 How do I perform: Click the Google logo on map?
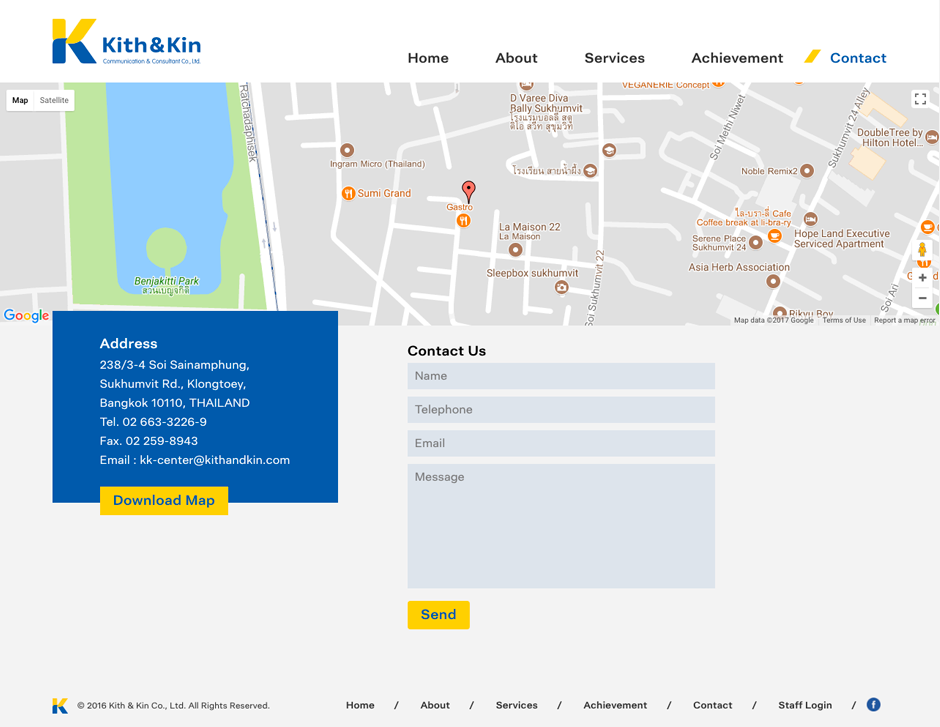(26, 315)
